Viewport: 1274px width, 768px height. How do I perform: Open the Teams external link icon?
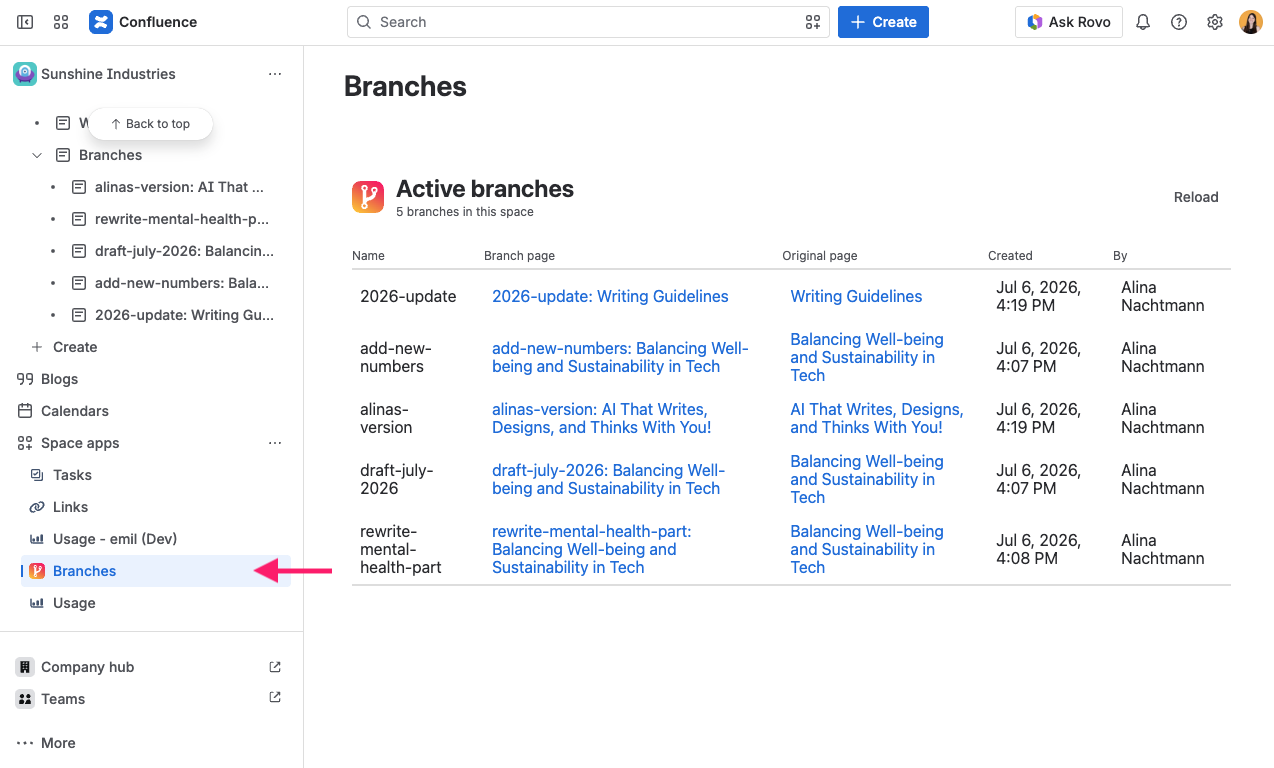[x=275, y=698]
